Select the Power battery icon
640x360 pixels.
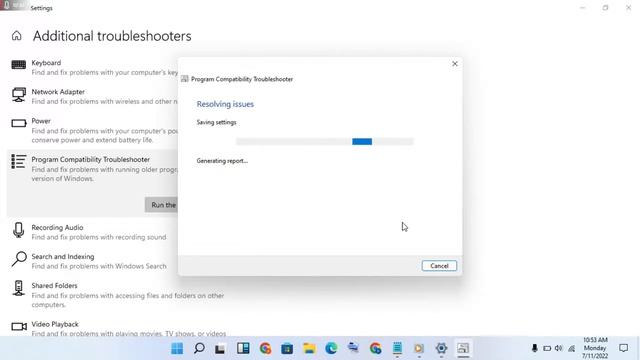click(18, 123)
